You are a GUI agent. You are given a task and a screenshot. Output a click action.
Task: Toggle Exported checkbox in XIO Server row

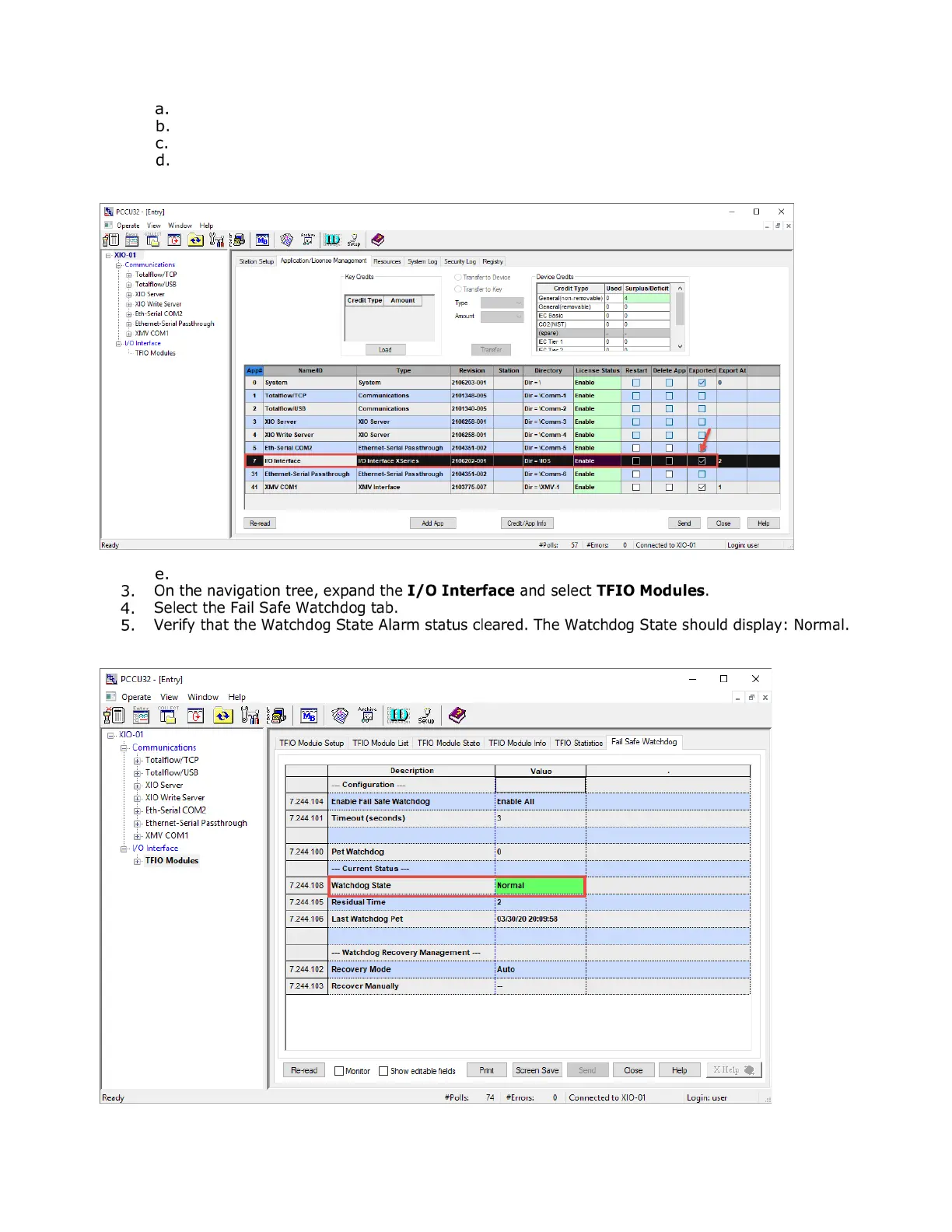[702, 422]
